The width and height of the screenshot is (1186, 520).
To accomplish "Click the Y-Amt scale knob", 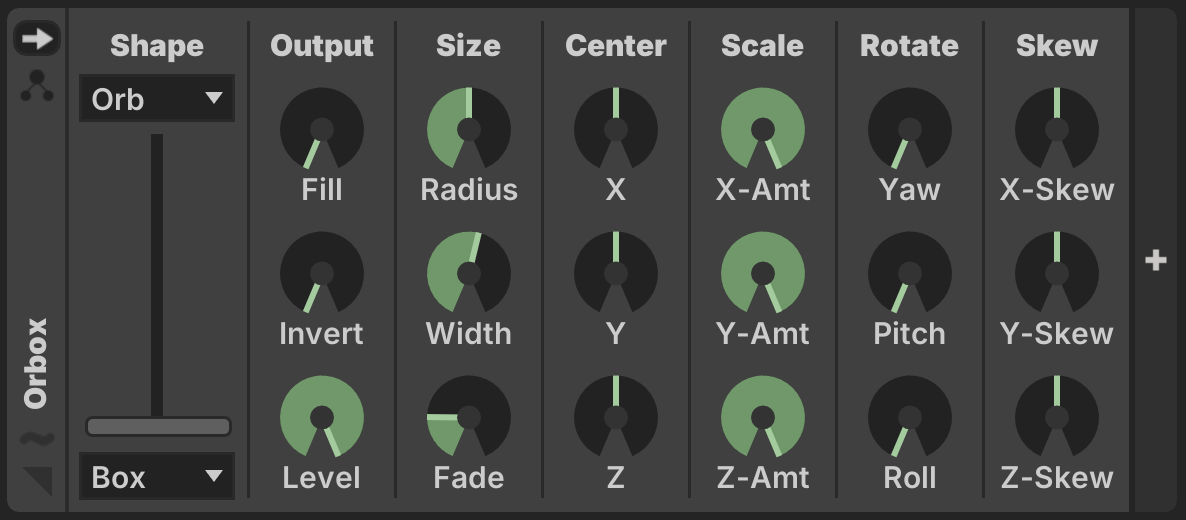I will click(762, 273).
